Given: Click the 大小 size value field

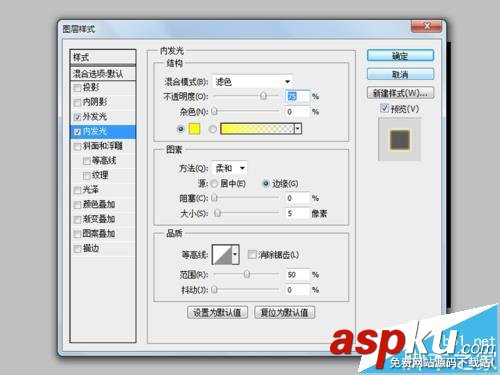Looking at the screenshot, I should (x=297, y=213).
